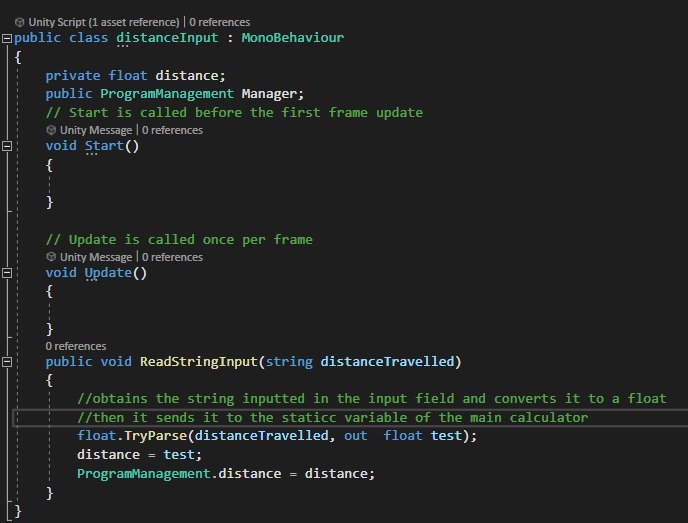Click 'Manager' field name
The height and width of the screenshot is (523, 688).
coord(269,94)
